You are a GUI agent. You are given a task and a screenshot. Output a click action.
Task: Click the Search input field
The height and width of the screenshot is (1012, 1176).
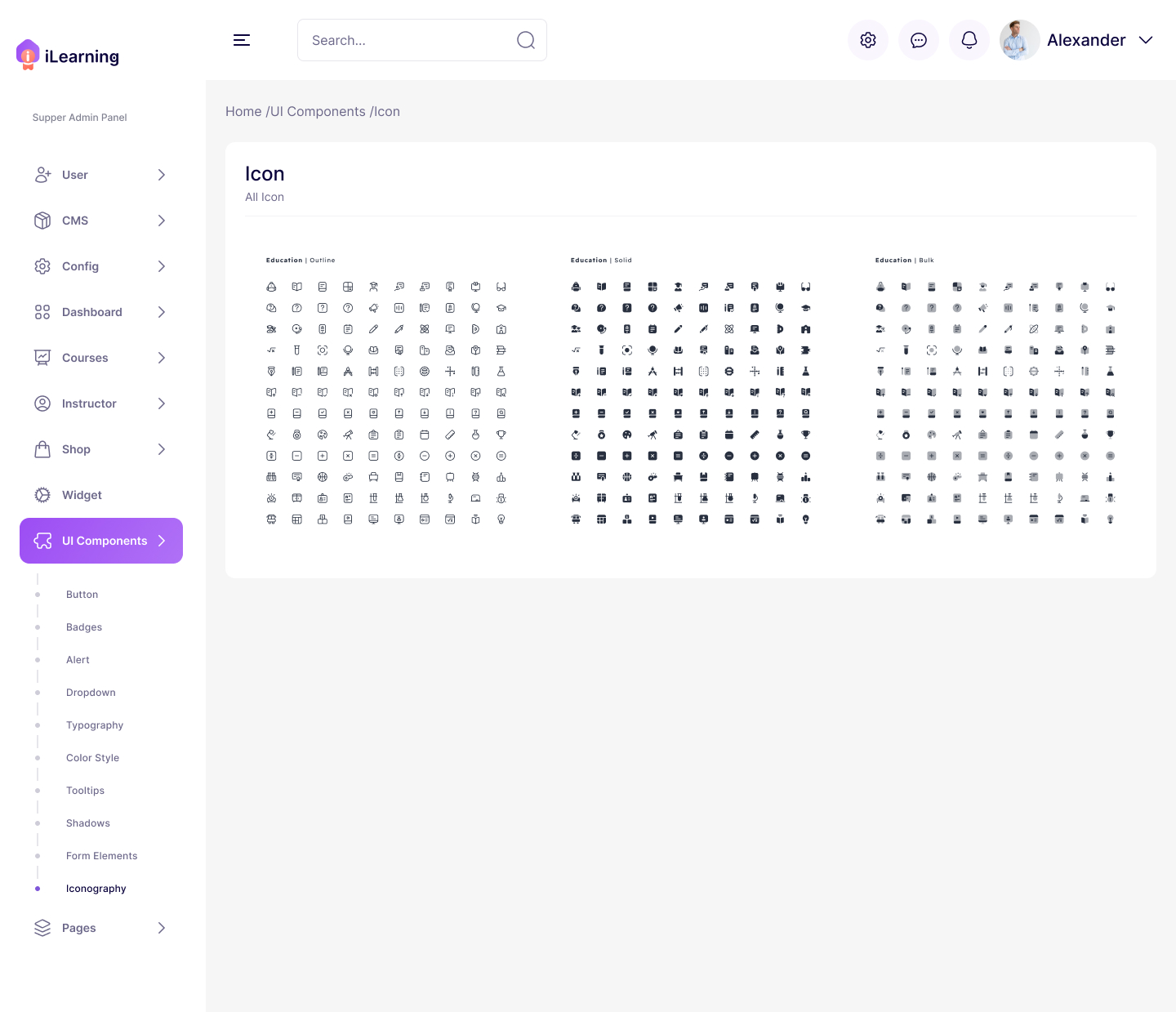pos(408,40)
